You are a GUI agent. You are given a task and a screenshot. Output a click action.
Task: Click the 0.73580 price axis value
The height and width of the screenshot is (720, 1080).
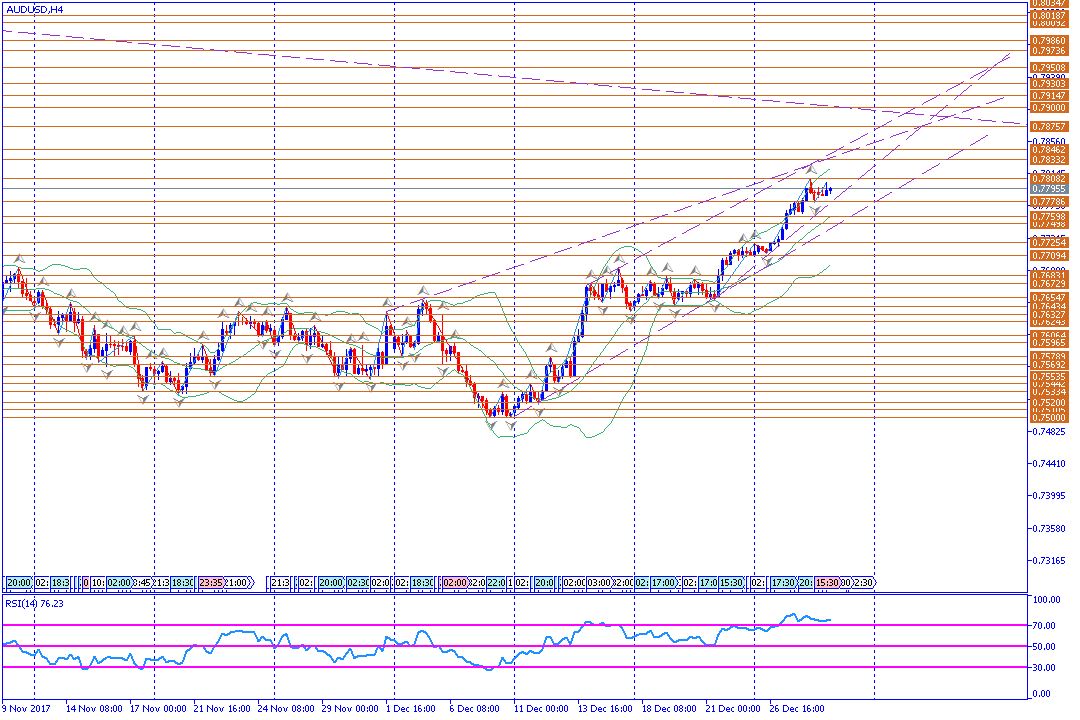coord(1050,528)
